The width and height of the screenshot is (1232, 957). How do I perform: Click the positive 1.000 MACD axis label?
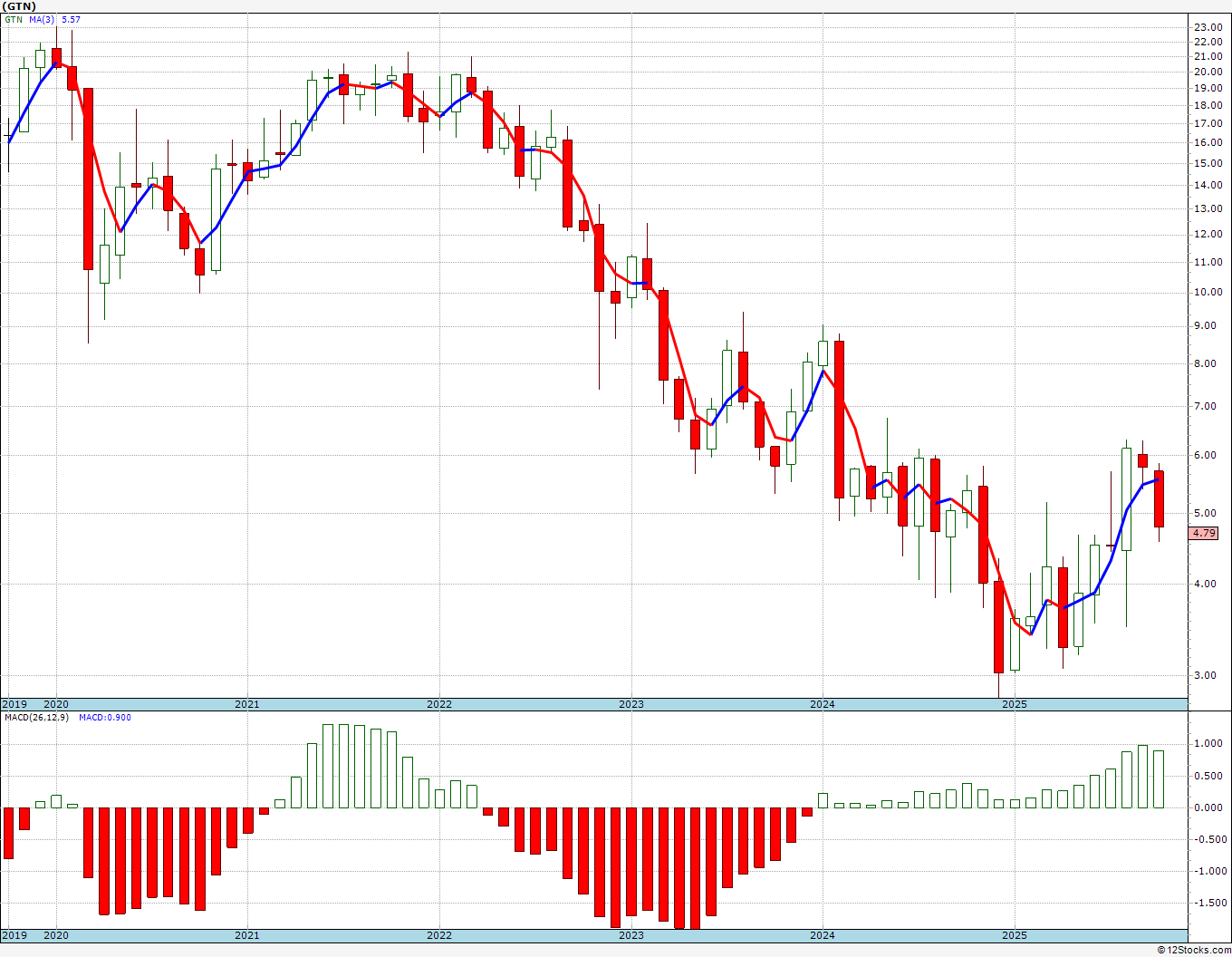pos(1210,744)
